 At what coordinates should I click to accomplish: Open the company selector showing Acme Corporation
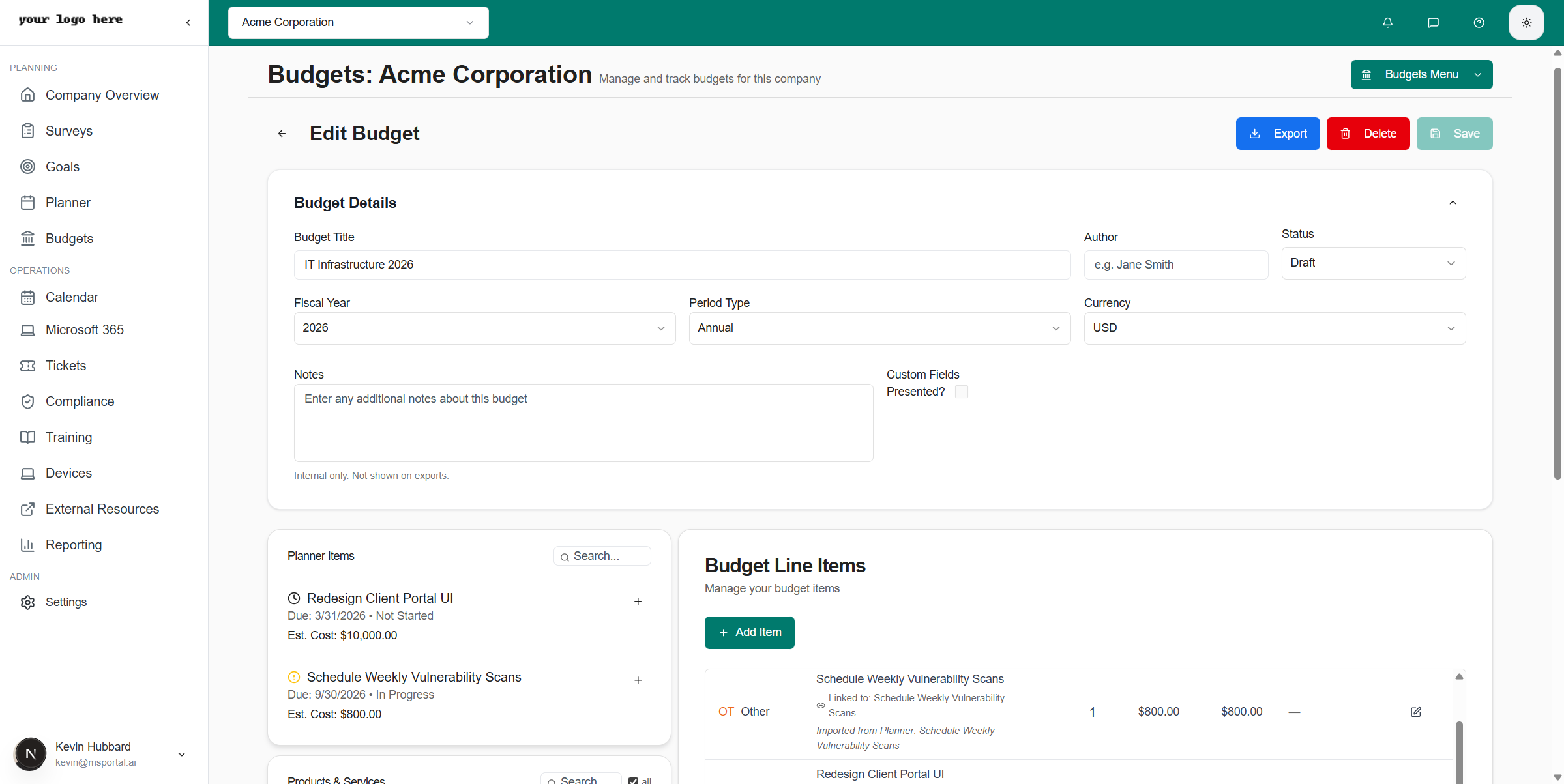[x=358, y=22]
